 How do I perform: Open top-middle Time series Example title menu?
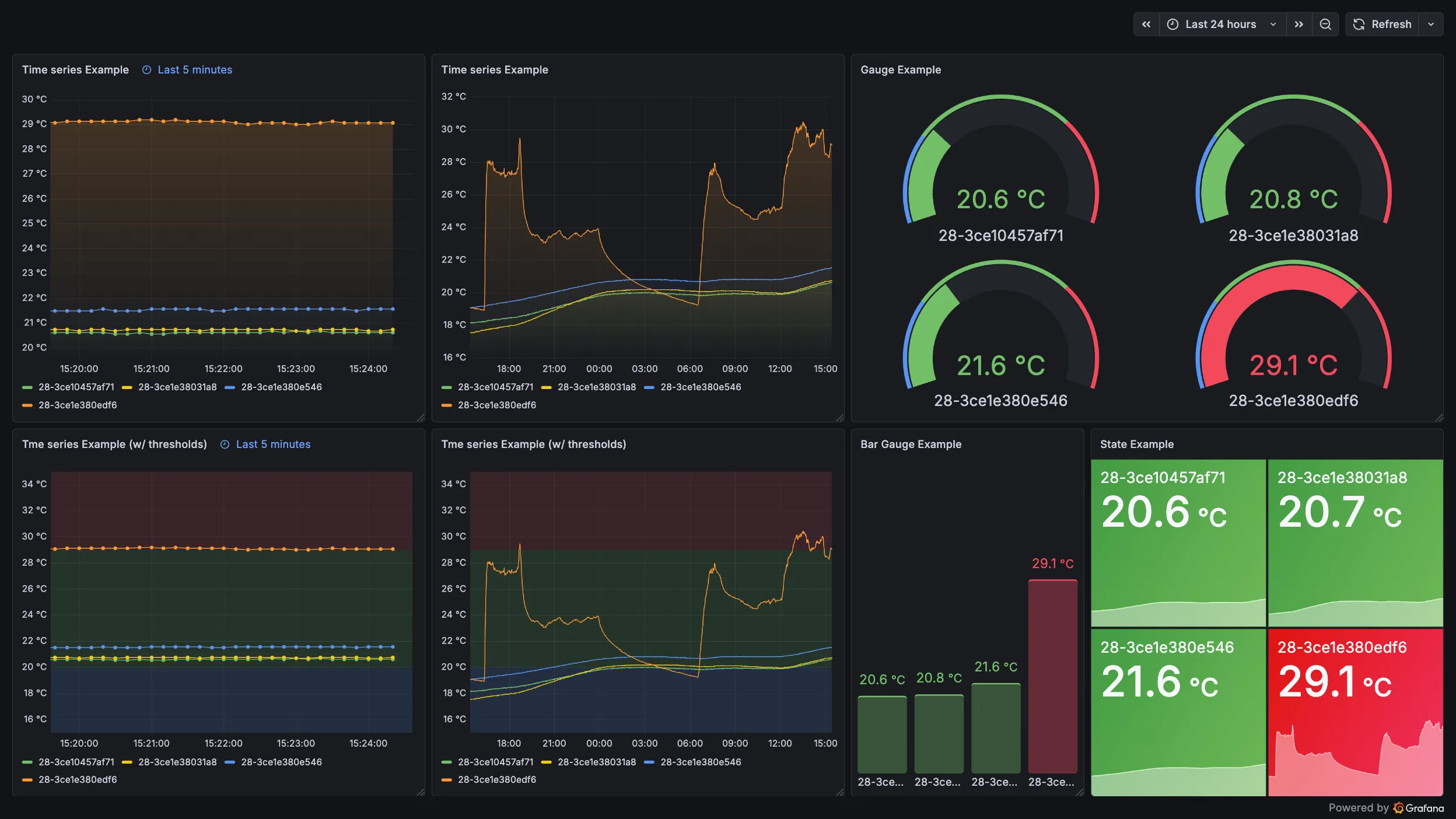point(495,70)
